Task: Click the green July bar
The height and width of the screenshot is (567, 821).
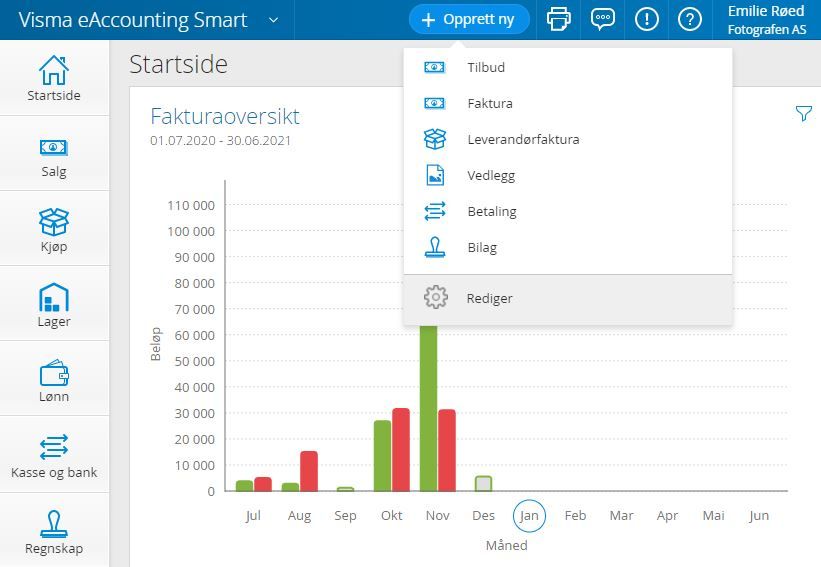Action: point(245,486)
